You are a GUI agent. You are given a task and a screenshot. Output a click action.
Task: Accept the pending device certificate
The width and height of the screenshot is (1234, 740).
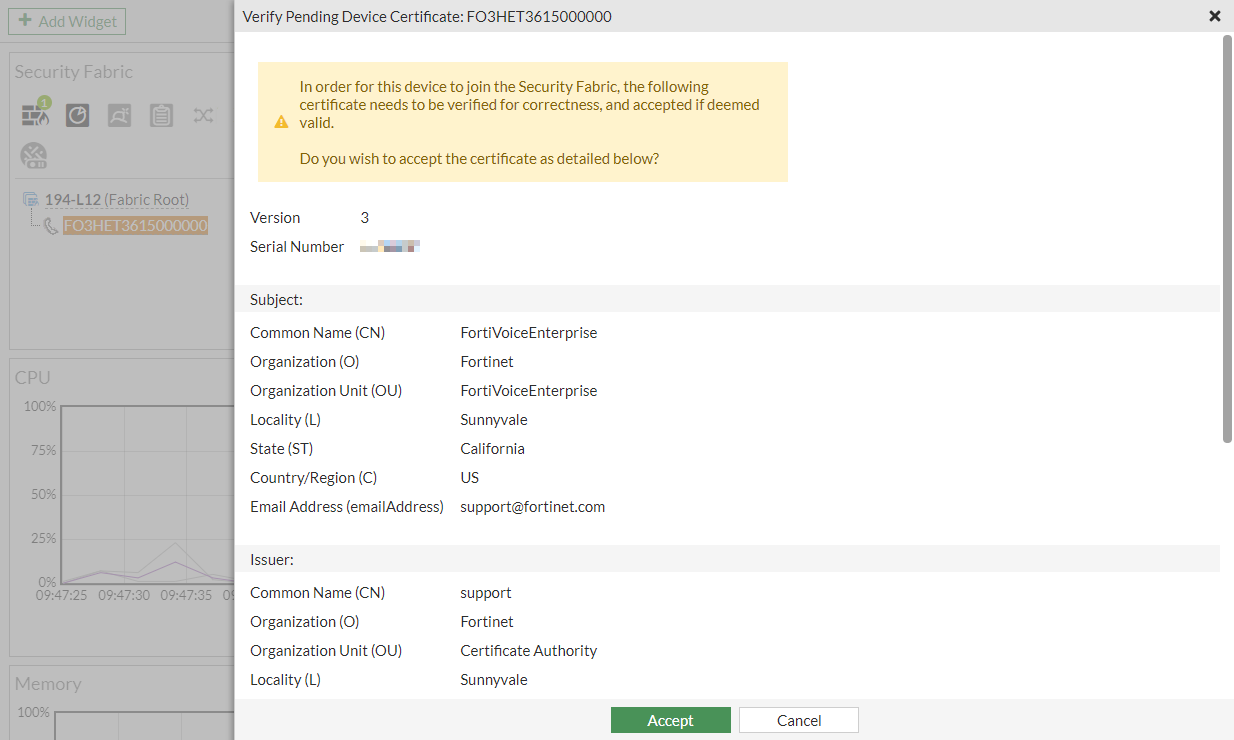coord(670,719)
